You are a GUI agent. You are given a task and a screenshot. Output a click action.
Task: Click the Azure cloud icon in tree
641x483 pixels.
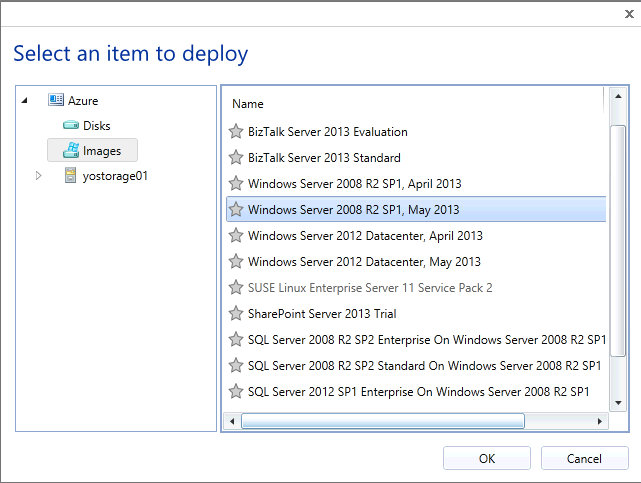click(56, 101)
